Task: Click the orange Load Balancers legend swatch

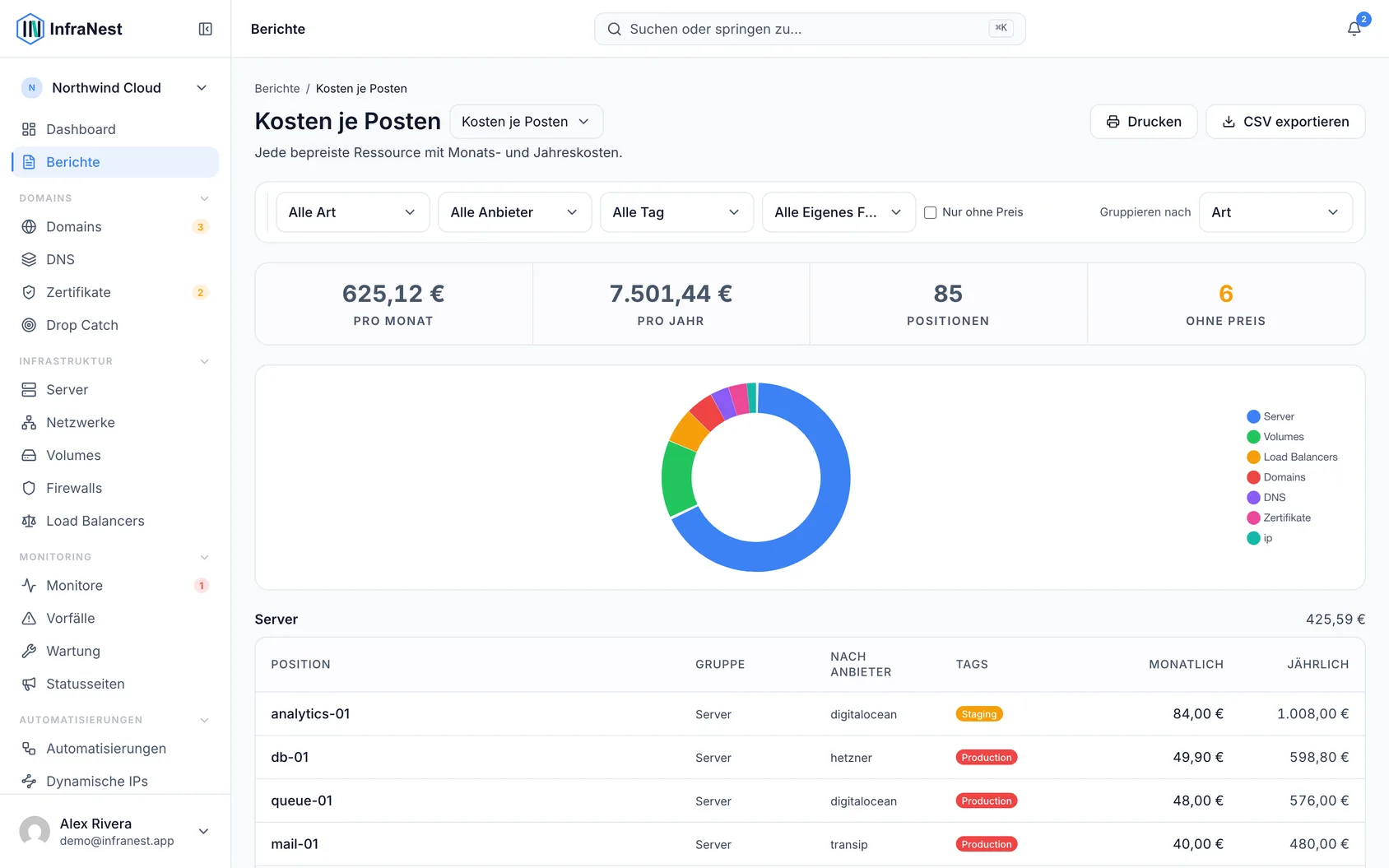Action: coord(1253,457)
